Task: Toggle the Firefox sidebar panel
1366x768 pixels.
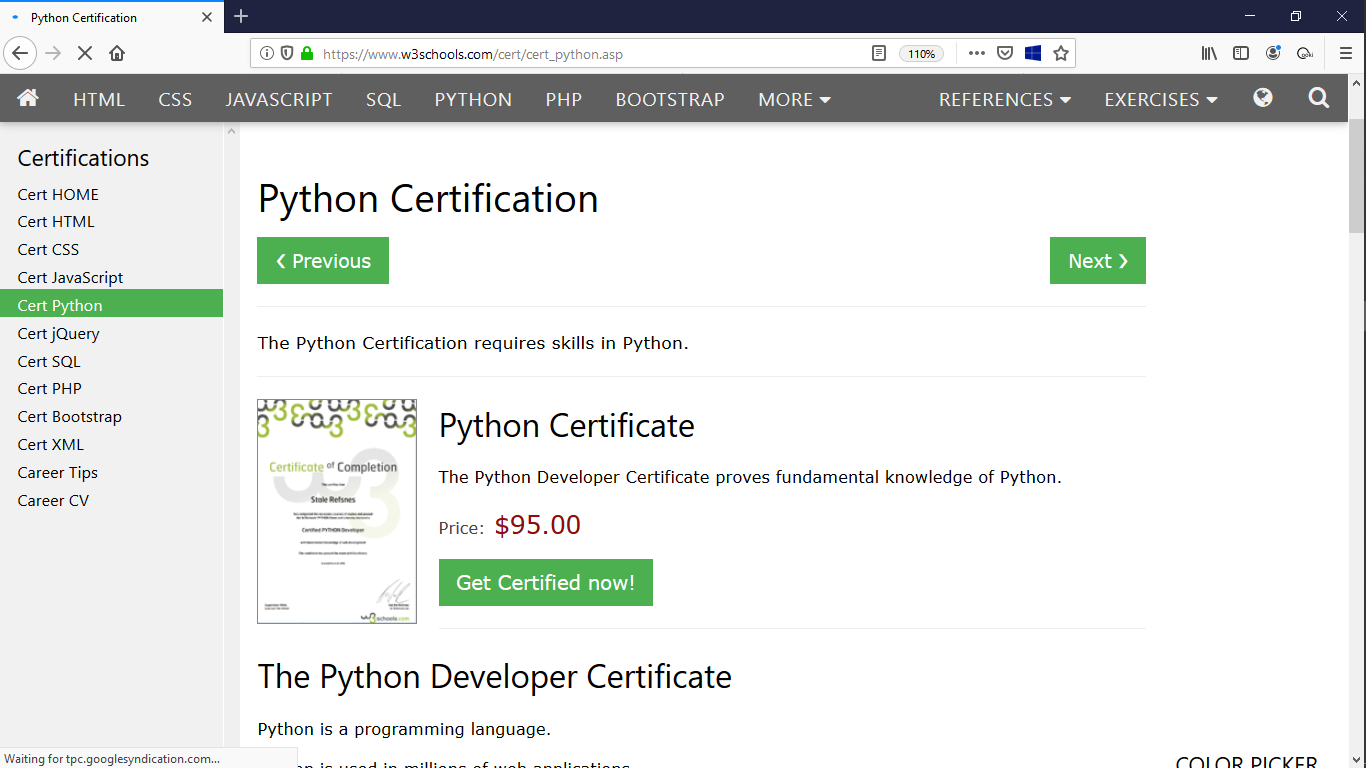Action: pyautogui.click(x=1241, y=53)
